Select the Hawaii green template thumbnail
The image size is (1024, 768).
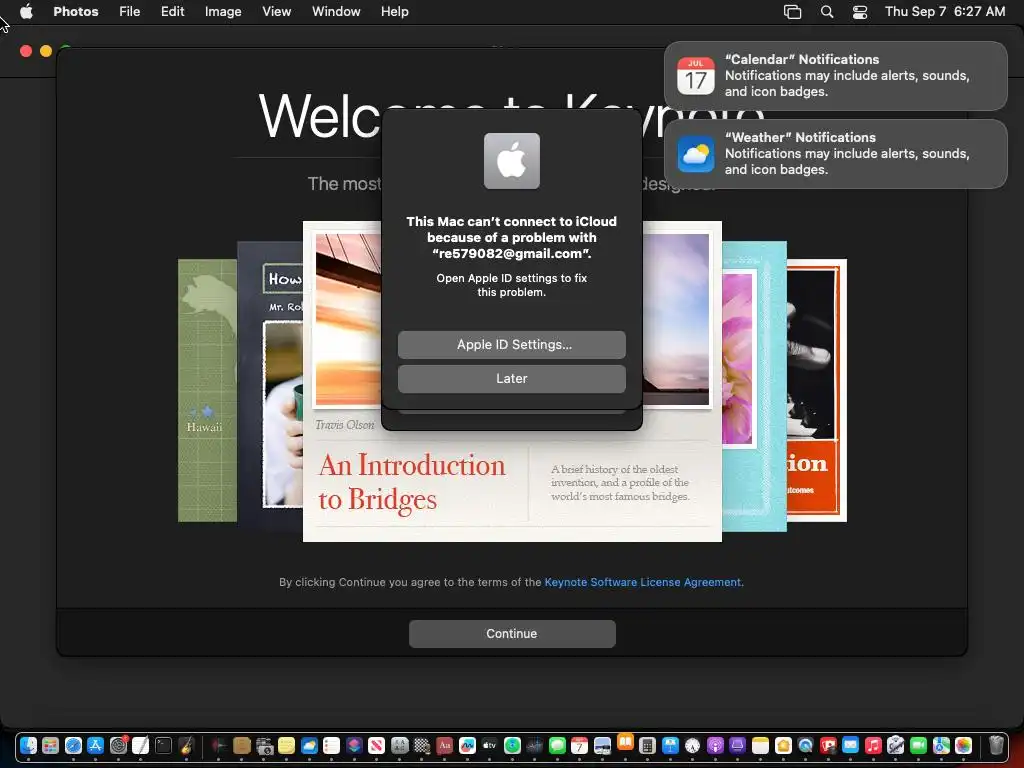point(207,391)
